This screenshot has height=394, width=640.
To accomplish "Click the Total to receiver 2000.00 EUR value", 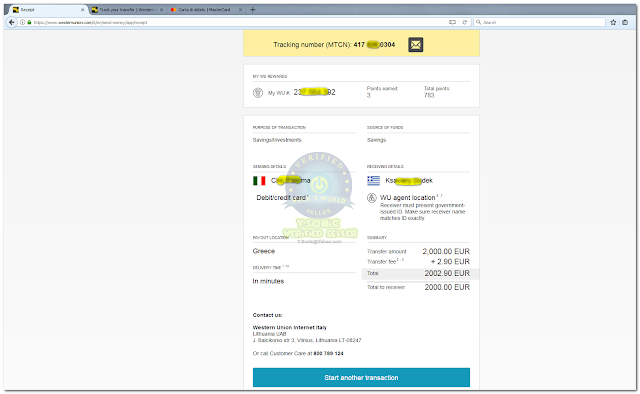I will (447, 287).
